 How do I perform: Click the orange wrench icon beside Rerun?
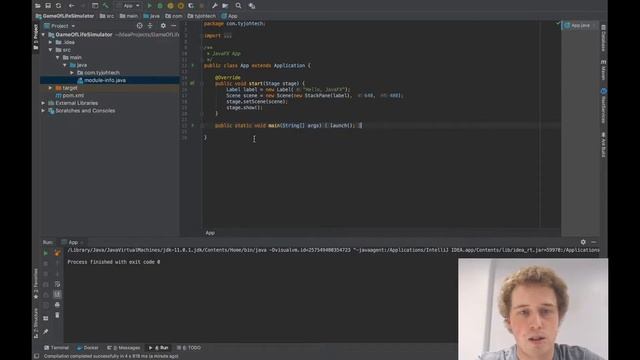point(57,253)
